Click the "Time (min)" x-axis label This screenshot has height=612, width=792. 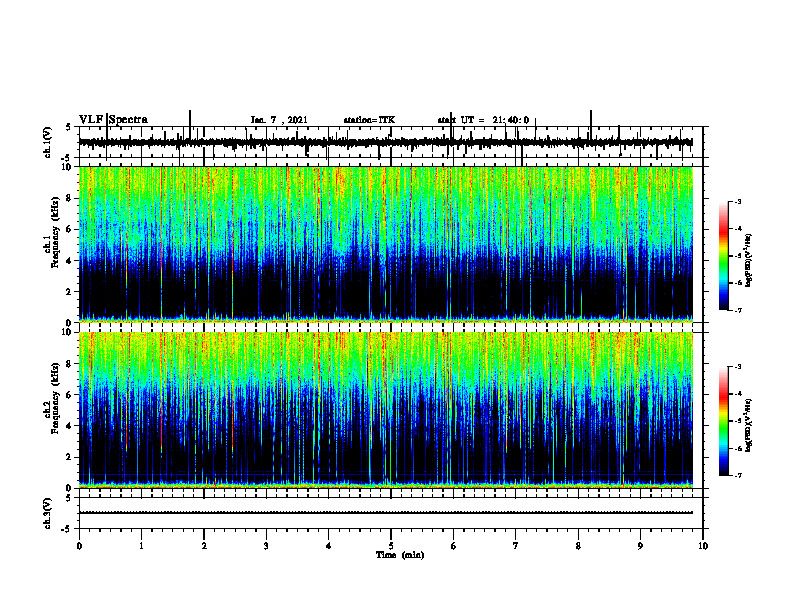click(400, 555)
